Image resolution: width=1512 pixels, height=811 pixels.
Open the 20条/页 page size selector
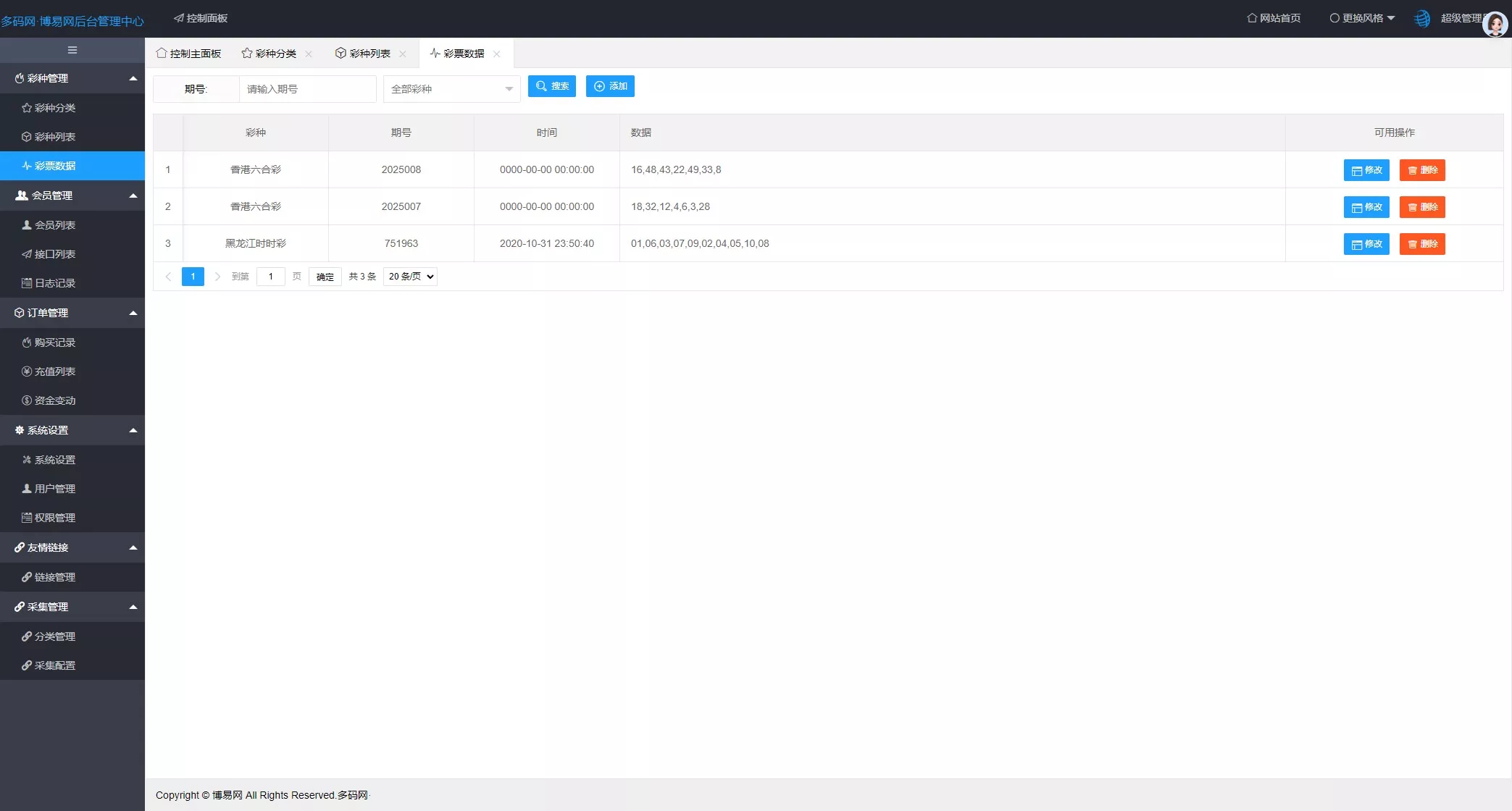click(x=409, y=276)
